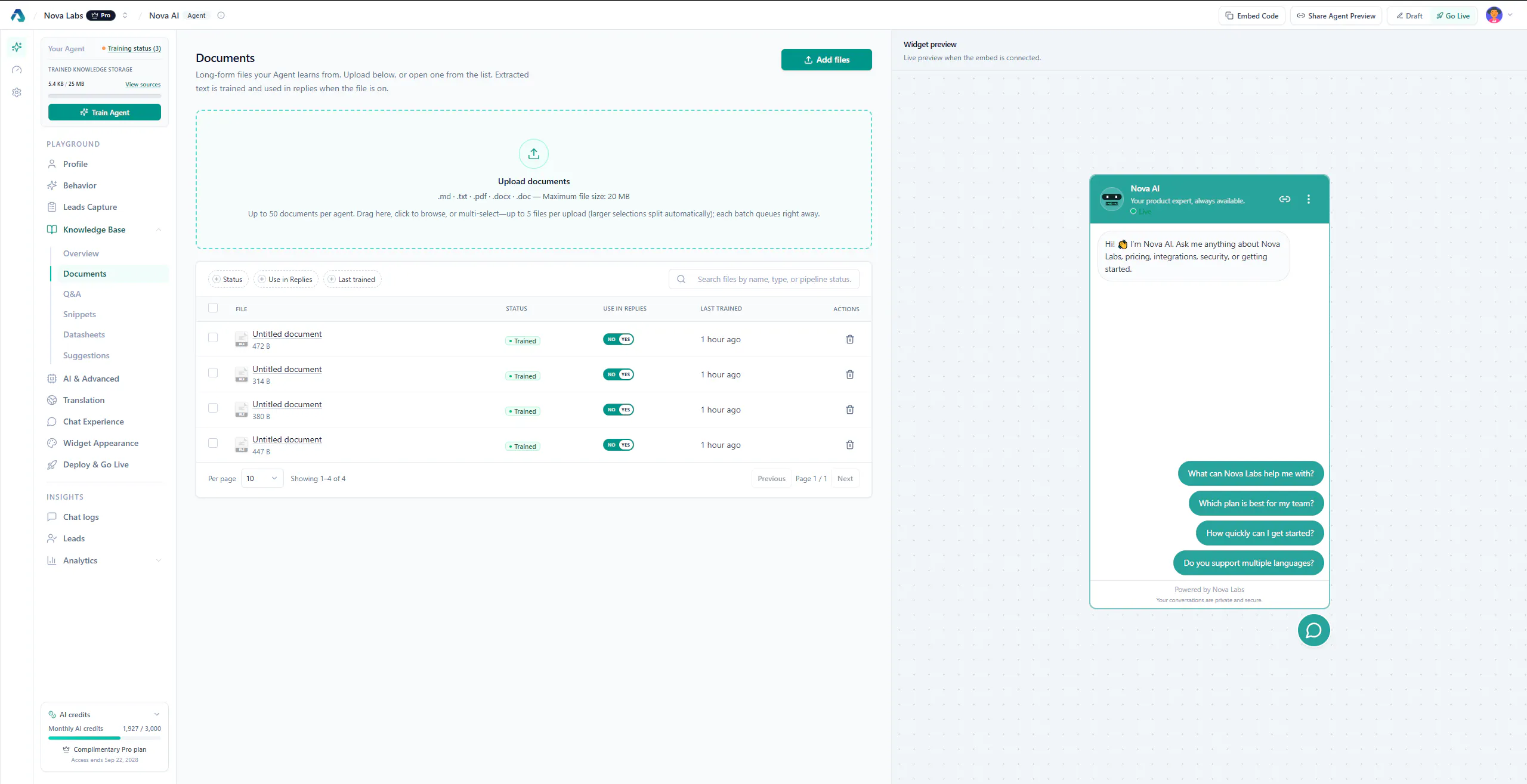
Task: Check the box for the 314 B document
Action: click(x=213, y=373)
